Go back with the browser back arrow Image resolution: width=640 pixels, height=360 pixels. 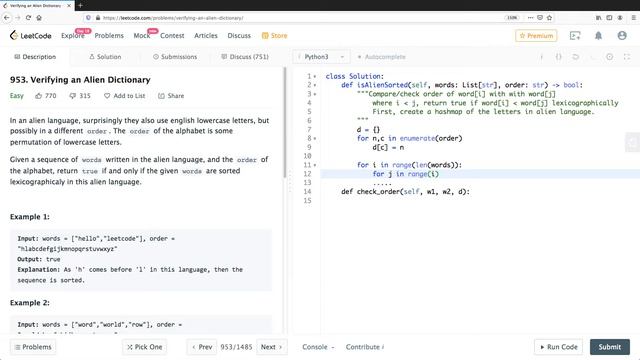[x=7, y=18]
